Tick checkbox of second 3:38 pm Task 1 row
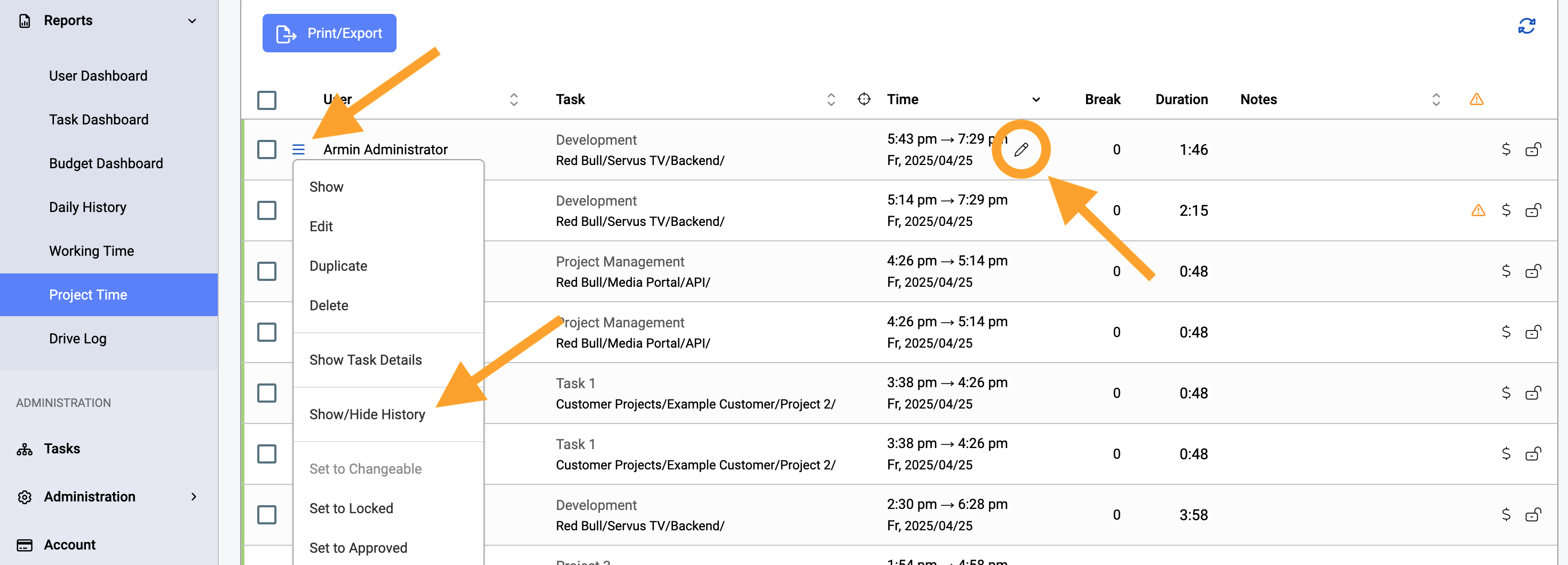Image resolution: width=1568 pixels, height=565 pixels. point(267,453)
